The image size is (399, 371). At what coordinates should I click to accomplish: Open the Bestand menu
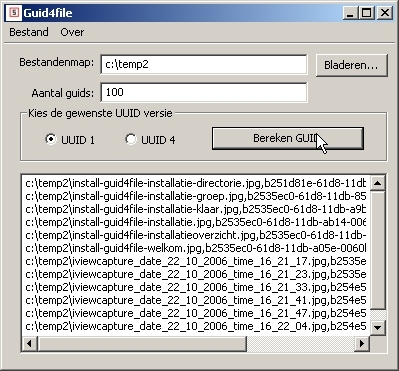[29, 32]
